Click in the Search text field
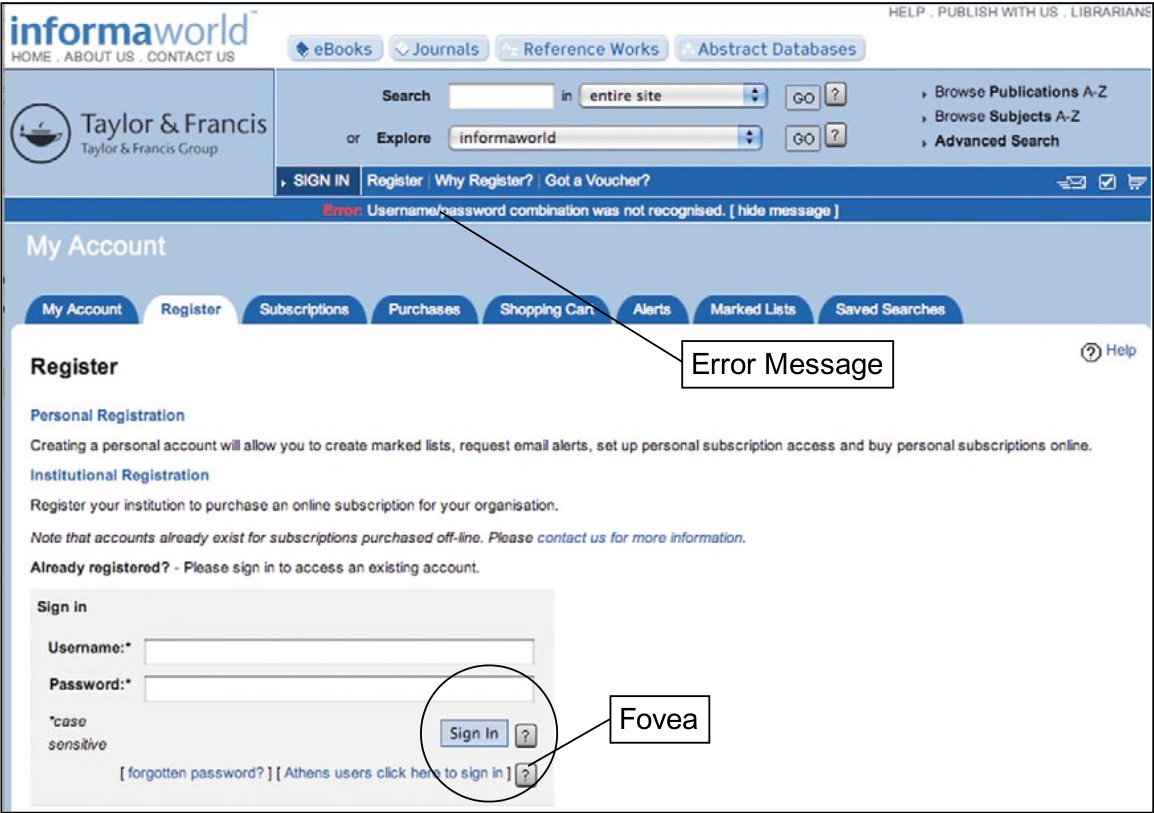The height and width of the screenshot is (813, 1154). point(501,96)
